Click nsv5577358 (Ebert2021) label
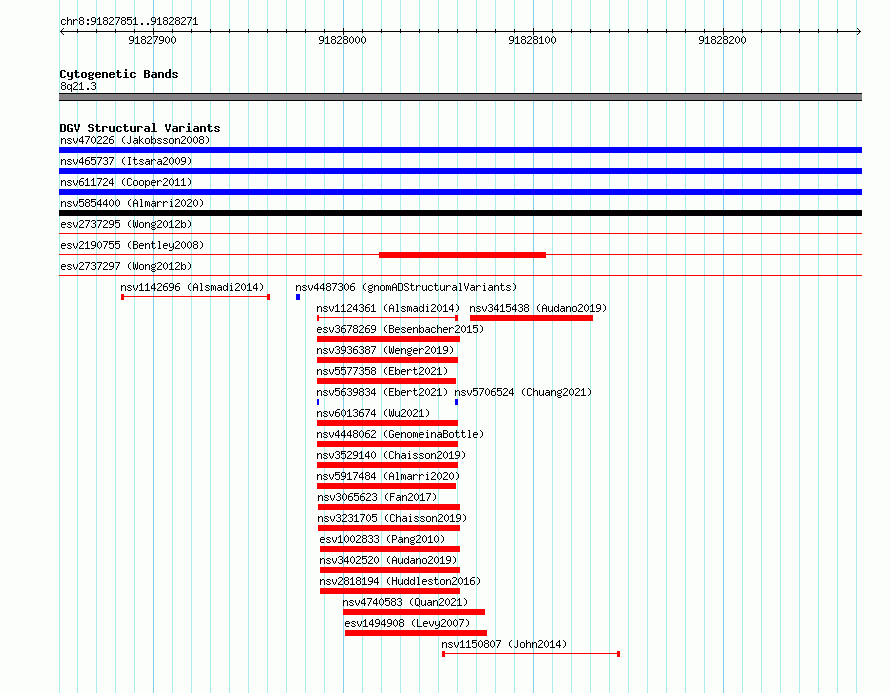 [x=382, y=371]
